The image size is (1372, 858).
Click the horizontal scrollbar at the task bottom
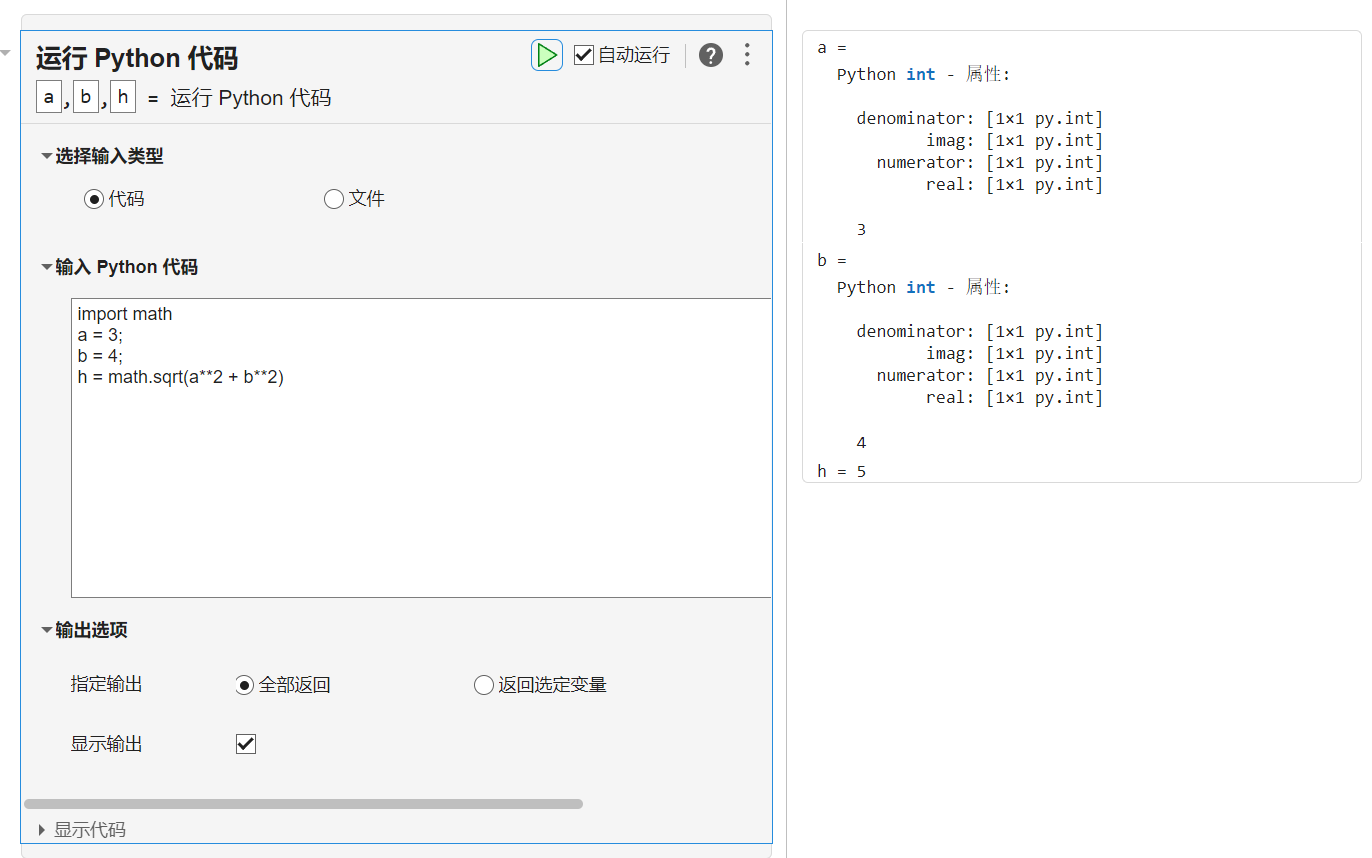click(x=303, y=803)
